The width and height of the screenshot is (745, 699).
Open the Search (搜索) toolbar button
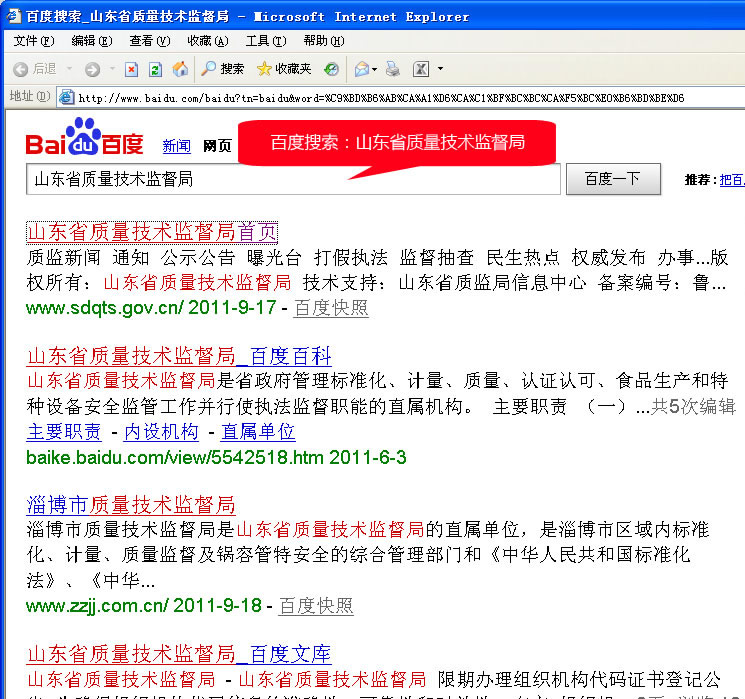222,69
